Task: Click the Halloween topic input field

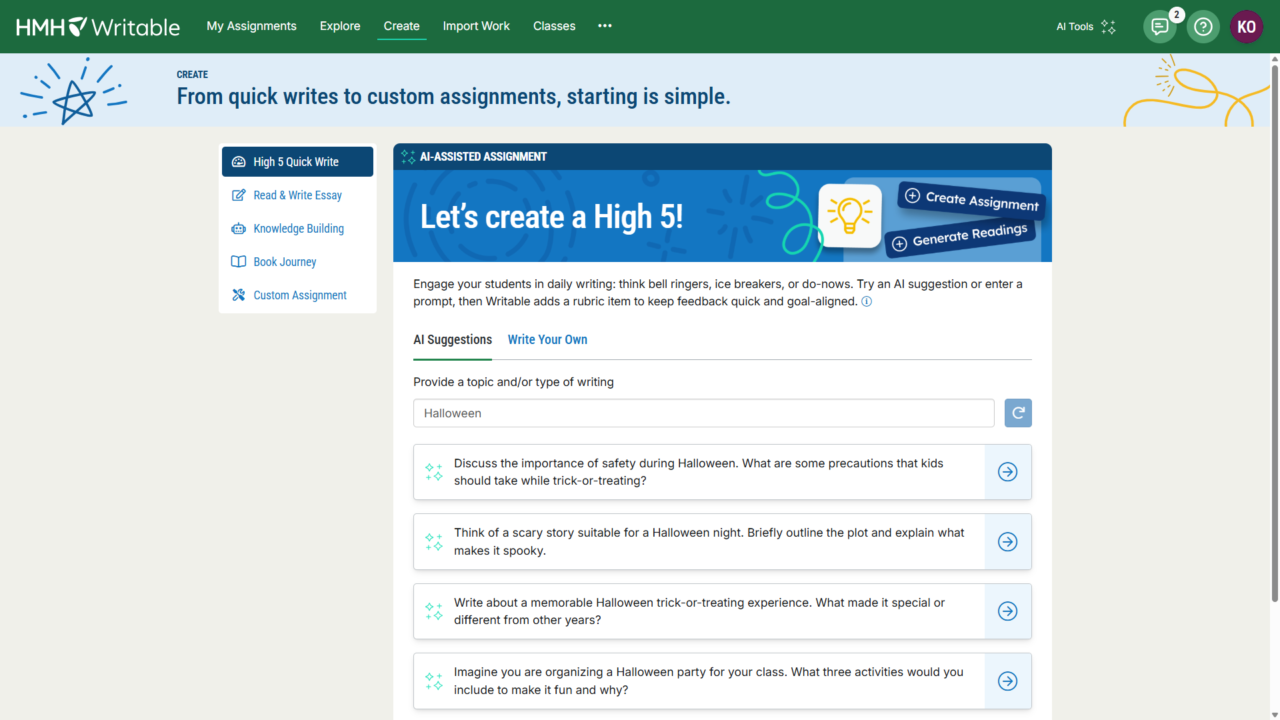Action: click(x=704, y=413)
